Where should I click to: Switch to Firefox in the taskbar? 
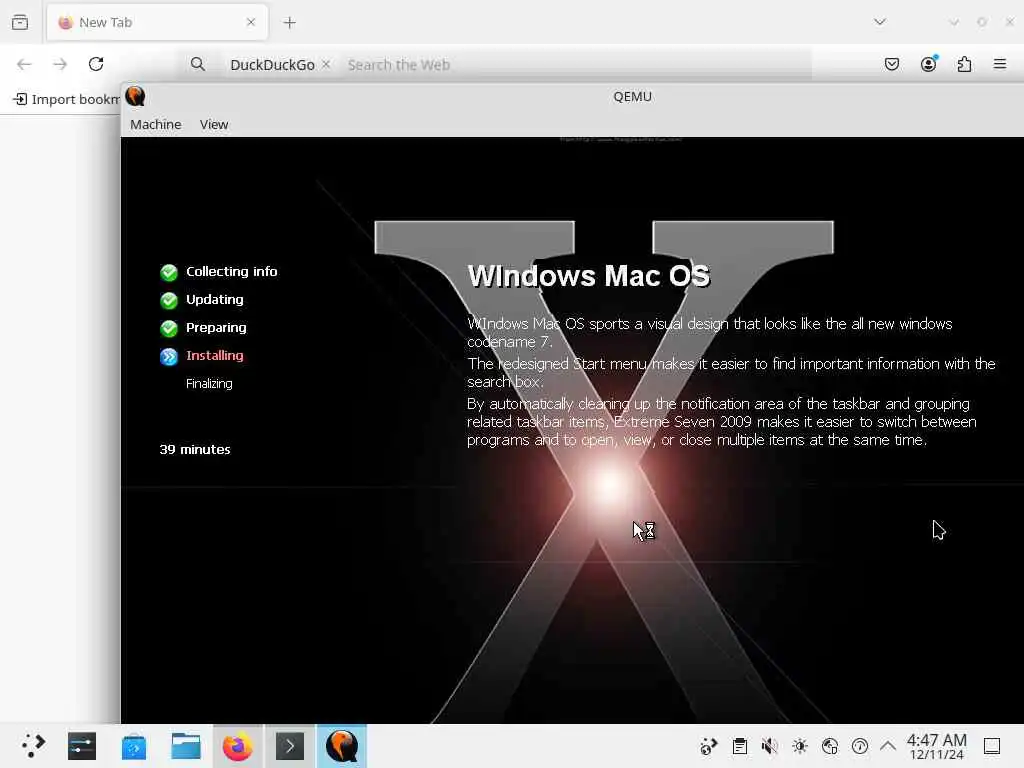[x=238, y=746]
